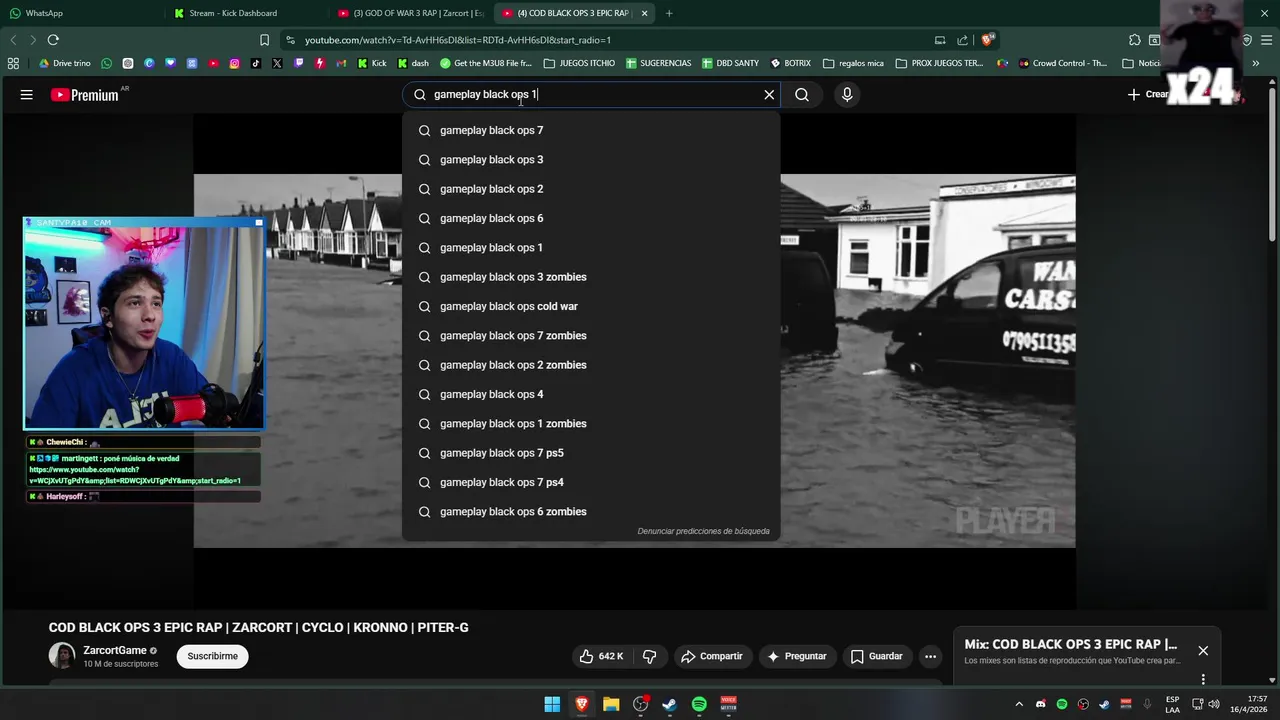Viewport: 1280px width, 720px height.
Task: Open the Crear upload menu
Action: 1148,94
